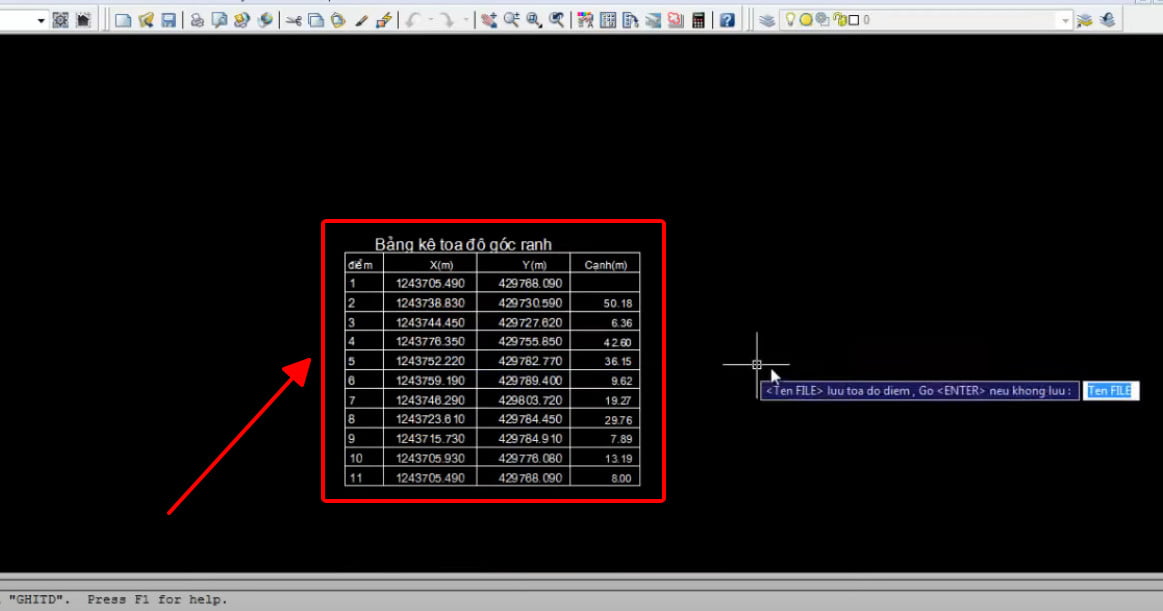Image resolution: width=1163 pixels, height=611 pixels.
Task: Click edge length 36.15
Action: coord(618,362)
